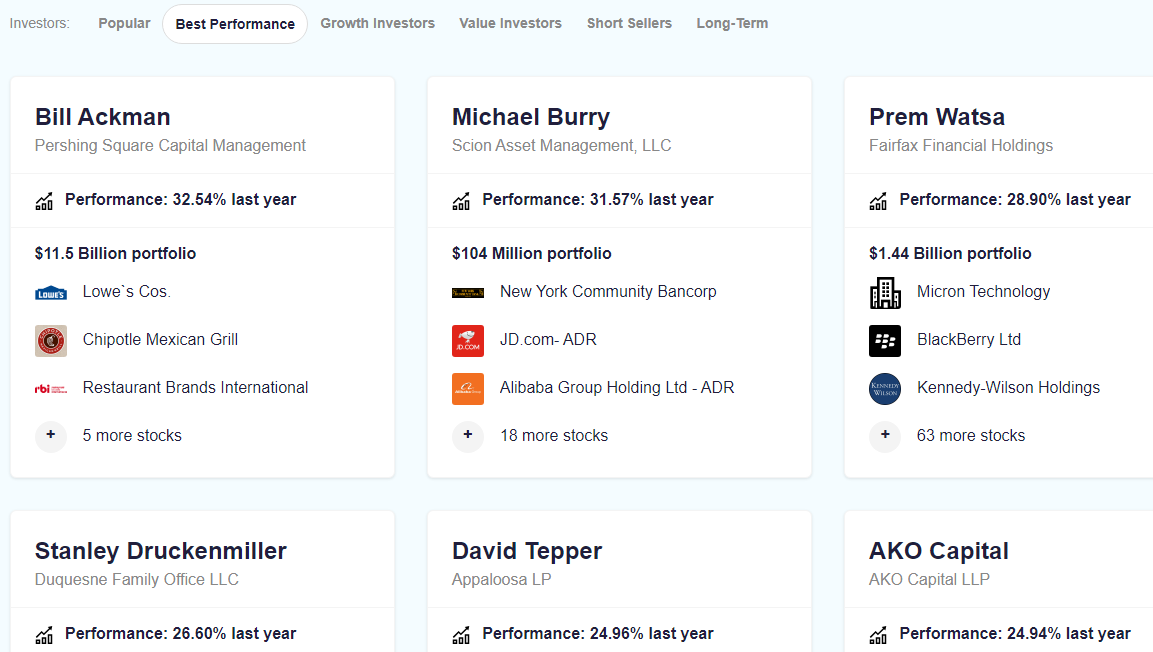
Task: Click Lowe's Cos. stock name
Action: tap(126, 292)
